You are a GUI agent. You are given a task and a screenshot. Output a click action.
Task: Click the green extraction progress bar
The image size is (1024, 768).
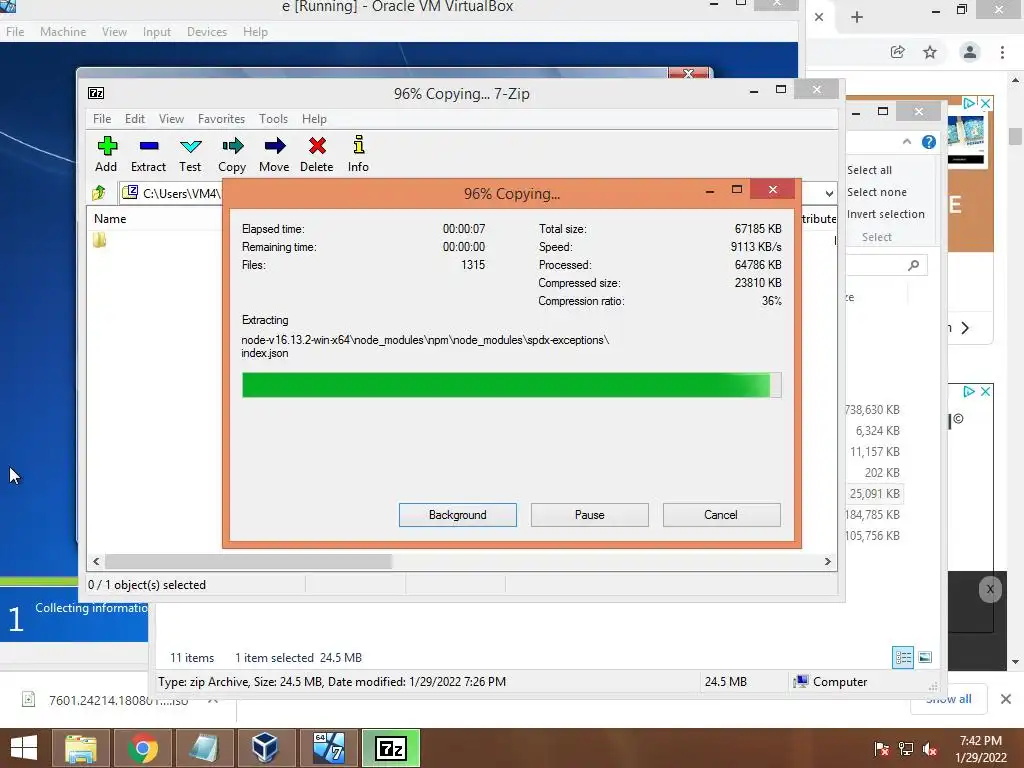point(511,385)
